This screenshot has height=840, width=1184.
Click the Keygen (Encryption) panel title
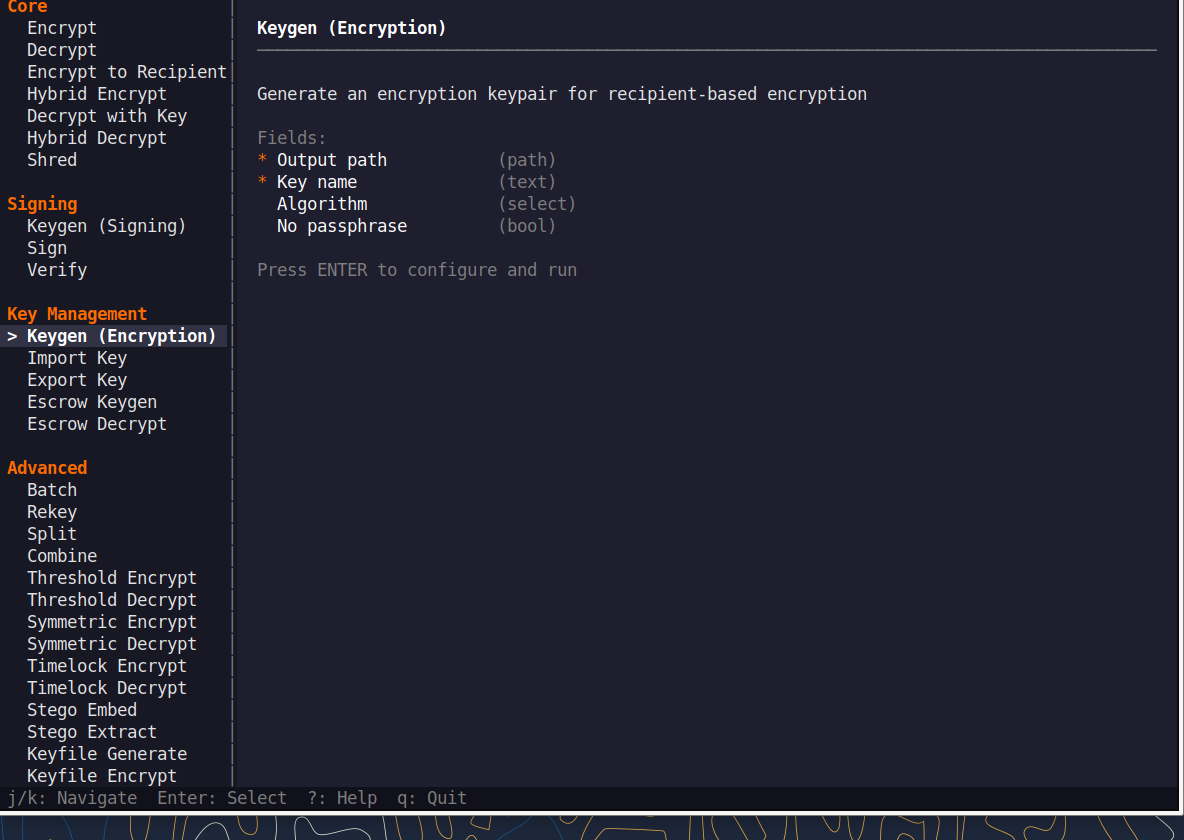(351, 28)
